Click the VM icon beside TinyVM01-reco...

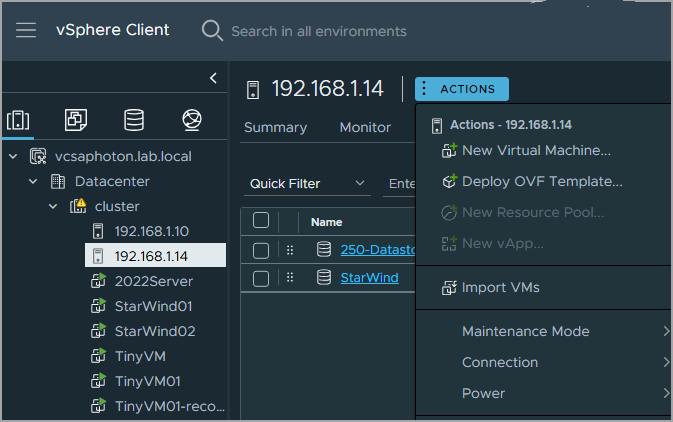(x=98, y=406)
